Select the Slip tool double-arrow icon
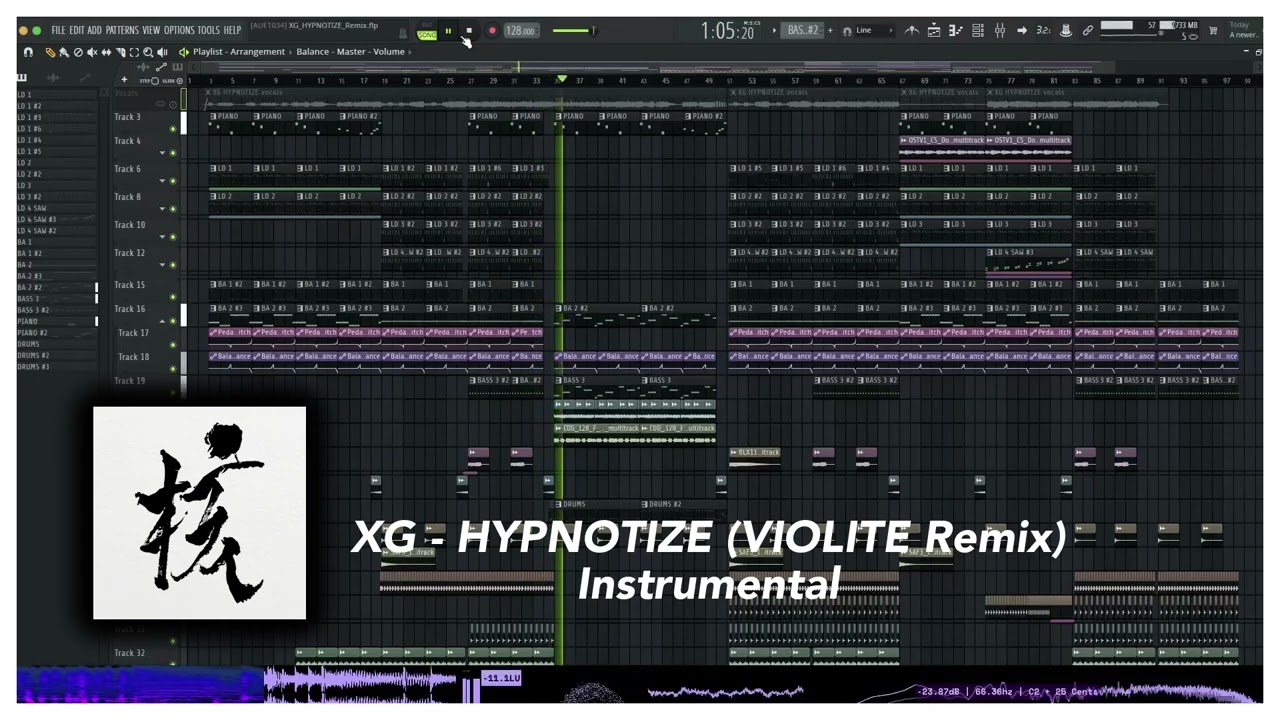1280x720 pixels. pos(106,52)
